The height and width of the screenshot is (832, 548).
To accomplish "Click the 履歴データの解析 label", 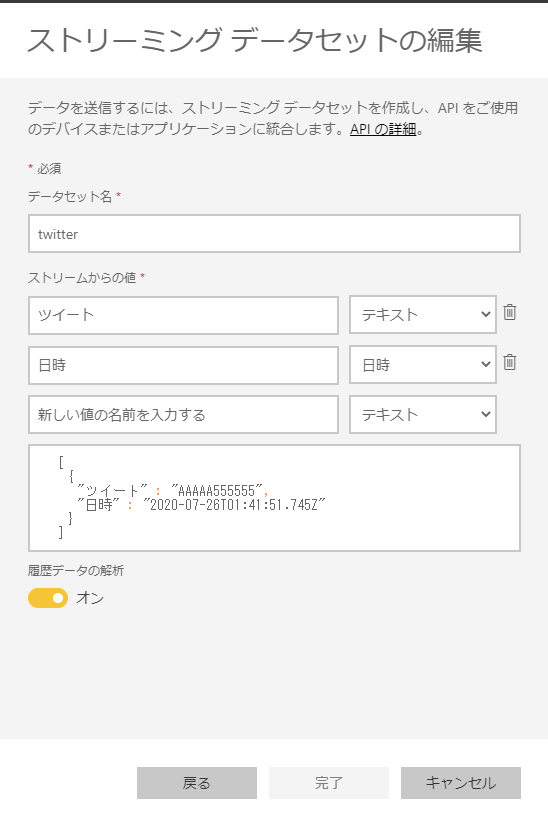I will [x=76, y=571].
